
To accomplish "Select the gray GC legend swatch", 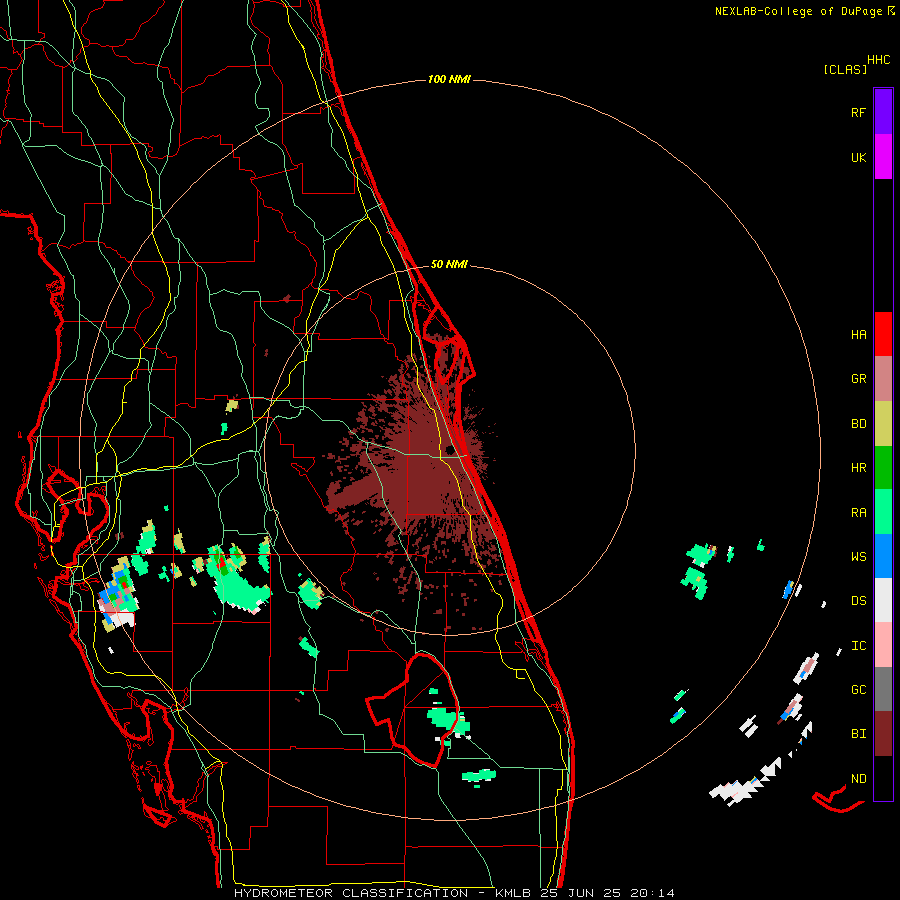I will coord(883,689).
